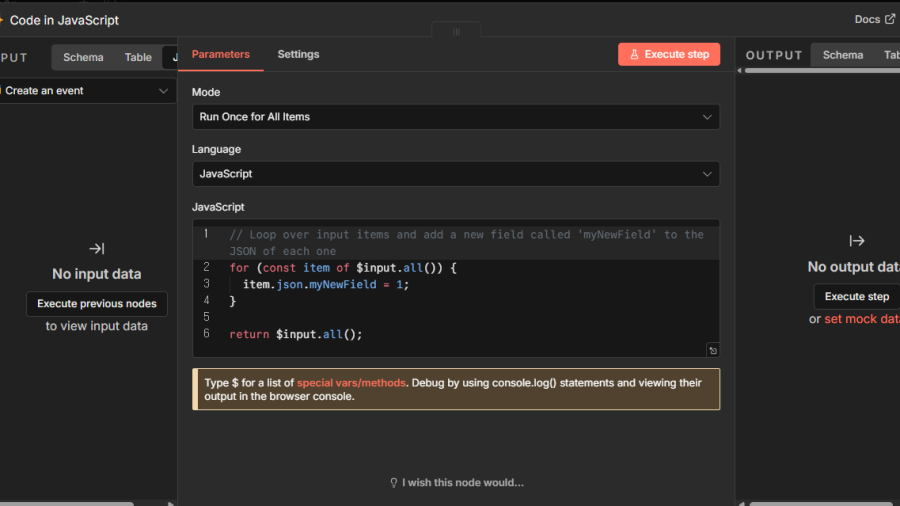The image size is (900, 506).
Task: Open the special vars/methods link
Action: pos(351,383)
